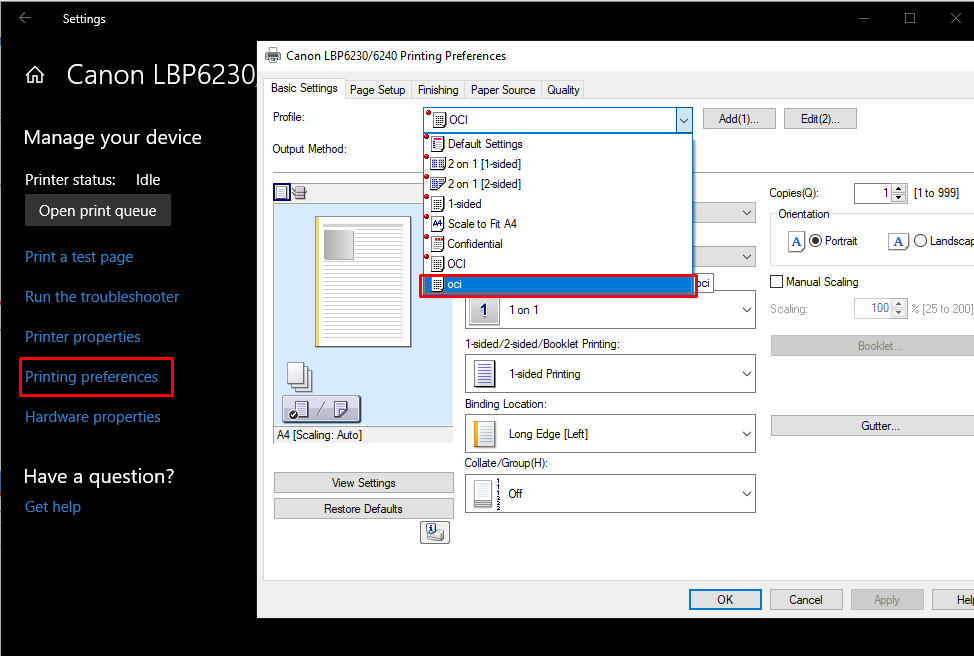Switch to Paper Source tab
This screenshot has width=974, height=656.
point(503,90)
